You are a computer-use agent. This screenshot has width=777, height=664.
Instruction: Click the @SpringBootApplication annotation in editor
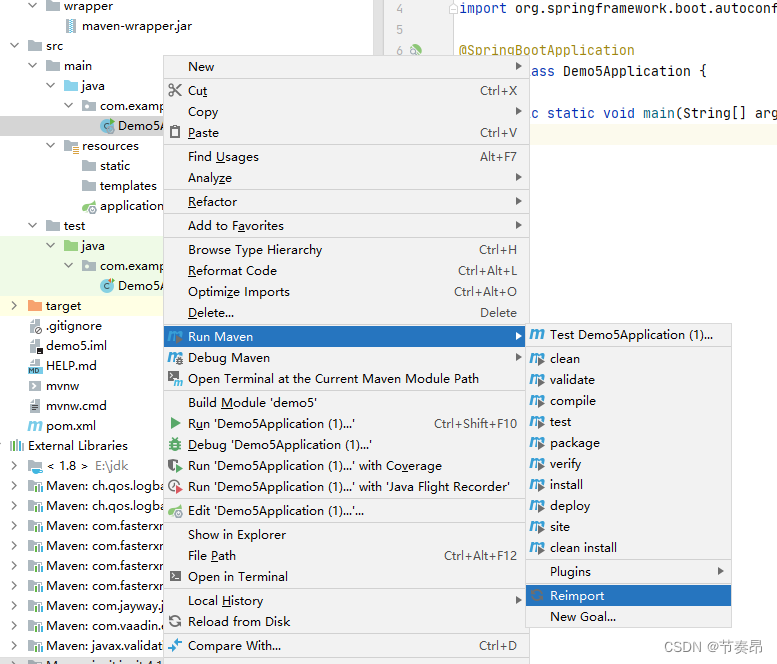tap(547, 50)
